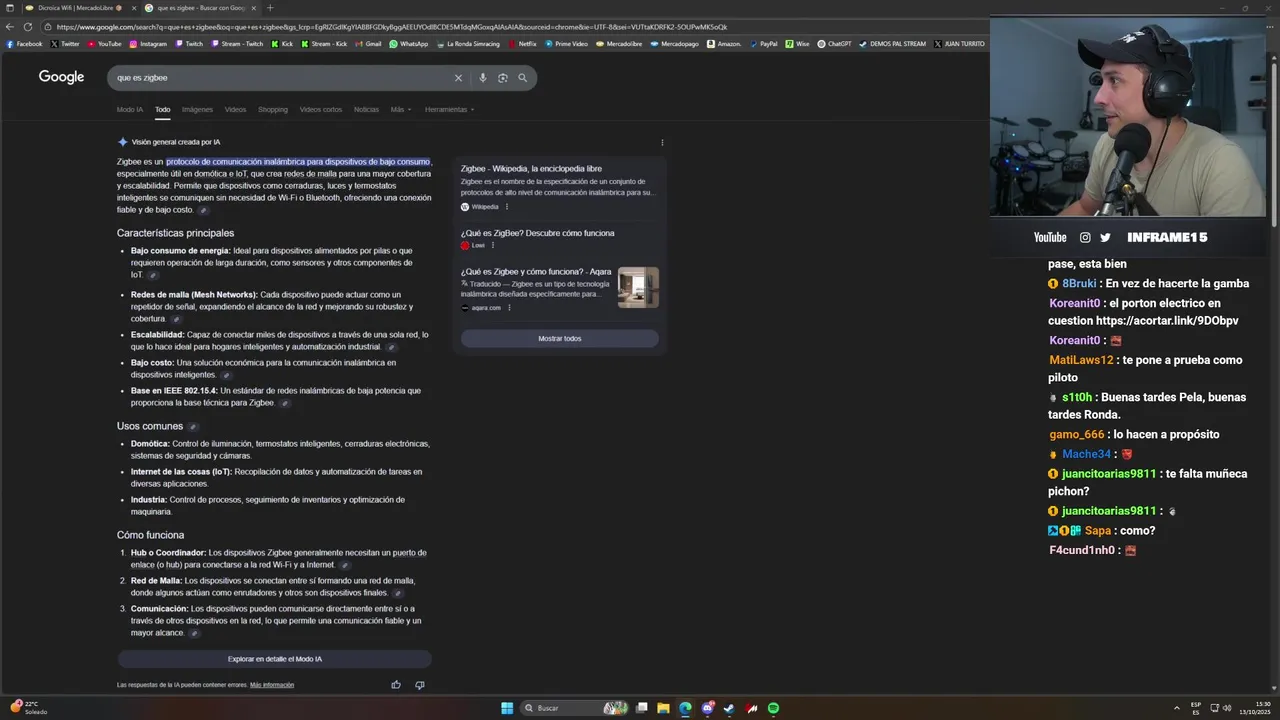
Task: Open the 'La Ronda Simracing' bookmark
Action: coord(468,44)
